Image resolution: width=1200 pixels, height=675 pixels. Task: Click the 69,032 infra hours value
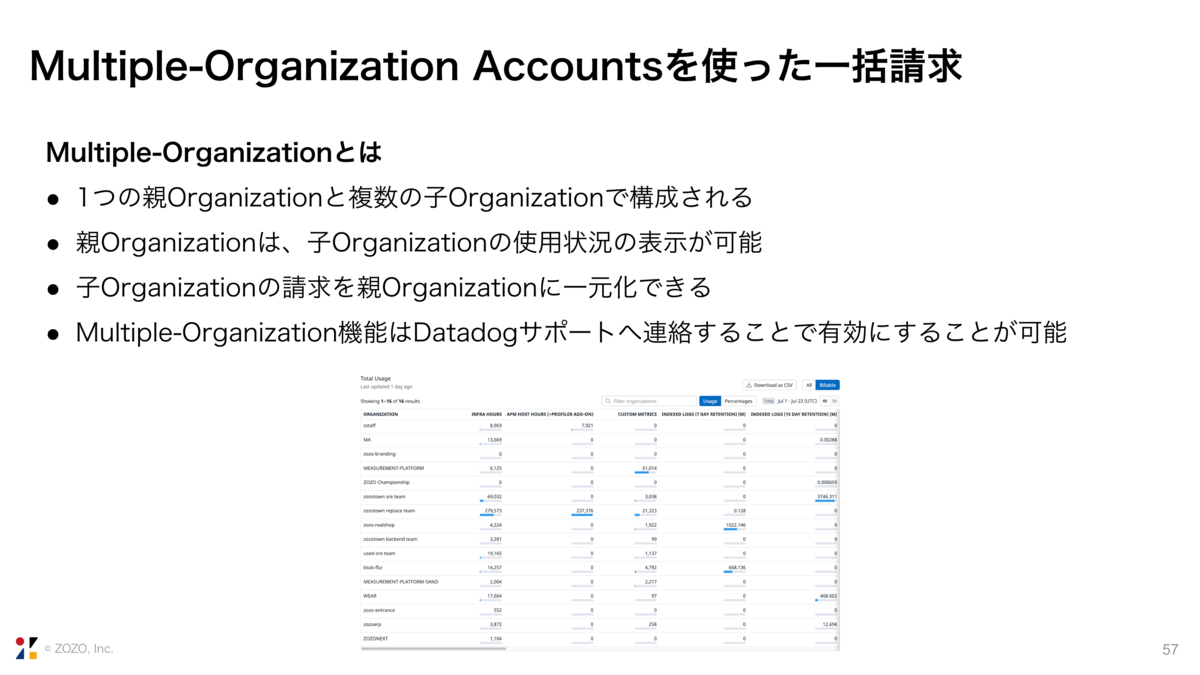click(x=494, y=496)
